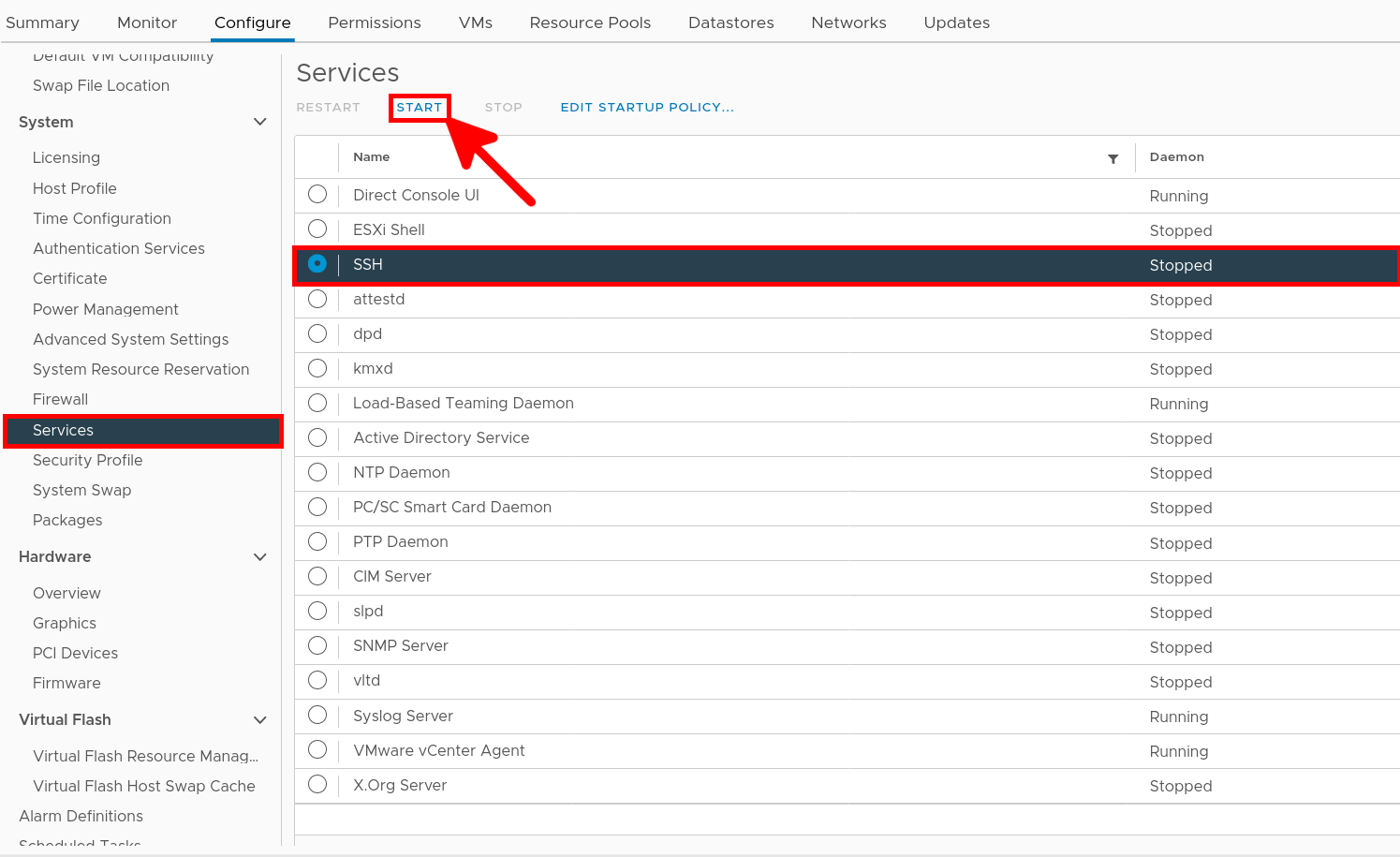Open Firewall settings from the sidebar
This screenshot has height=857, width=1400.
pyautogui.click(x=60, y=399)
